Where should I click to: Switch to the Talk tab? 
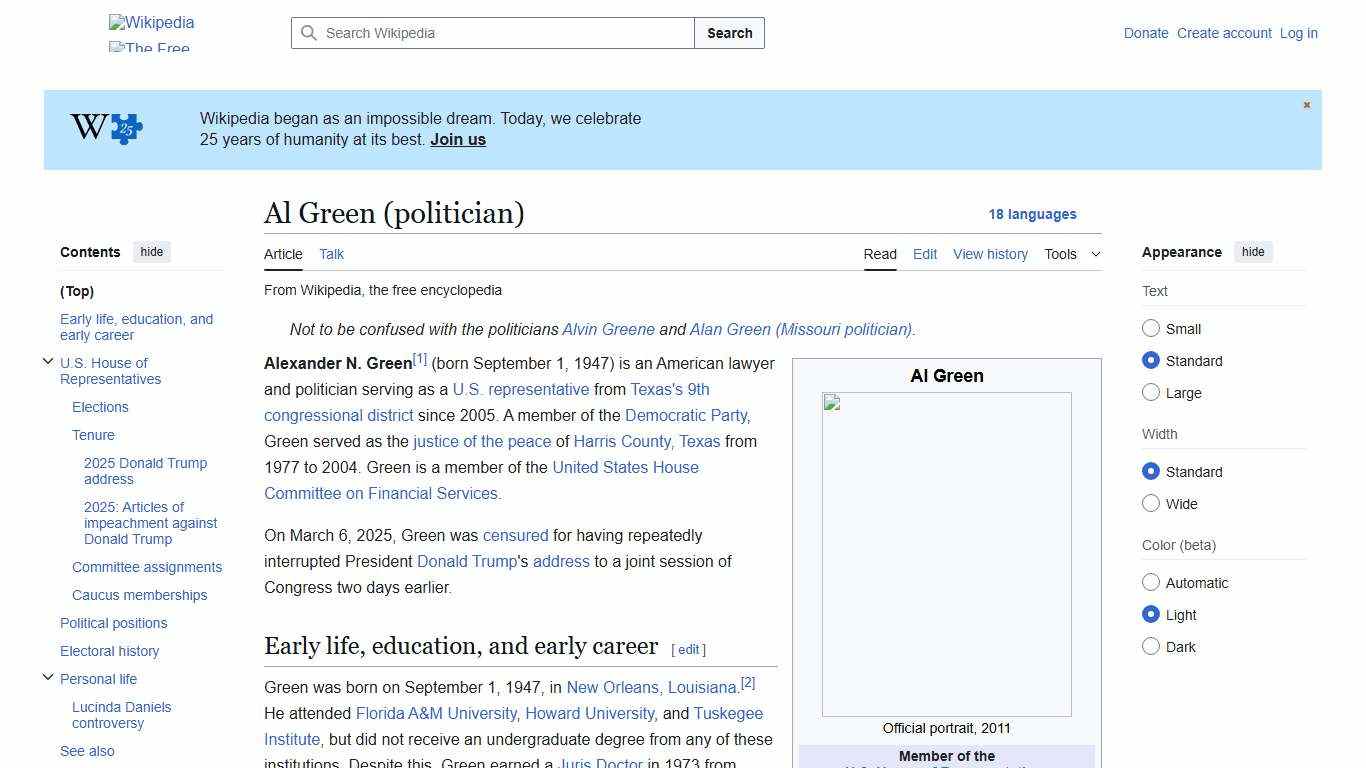coord(331,254)
